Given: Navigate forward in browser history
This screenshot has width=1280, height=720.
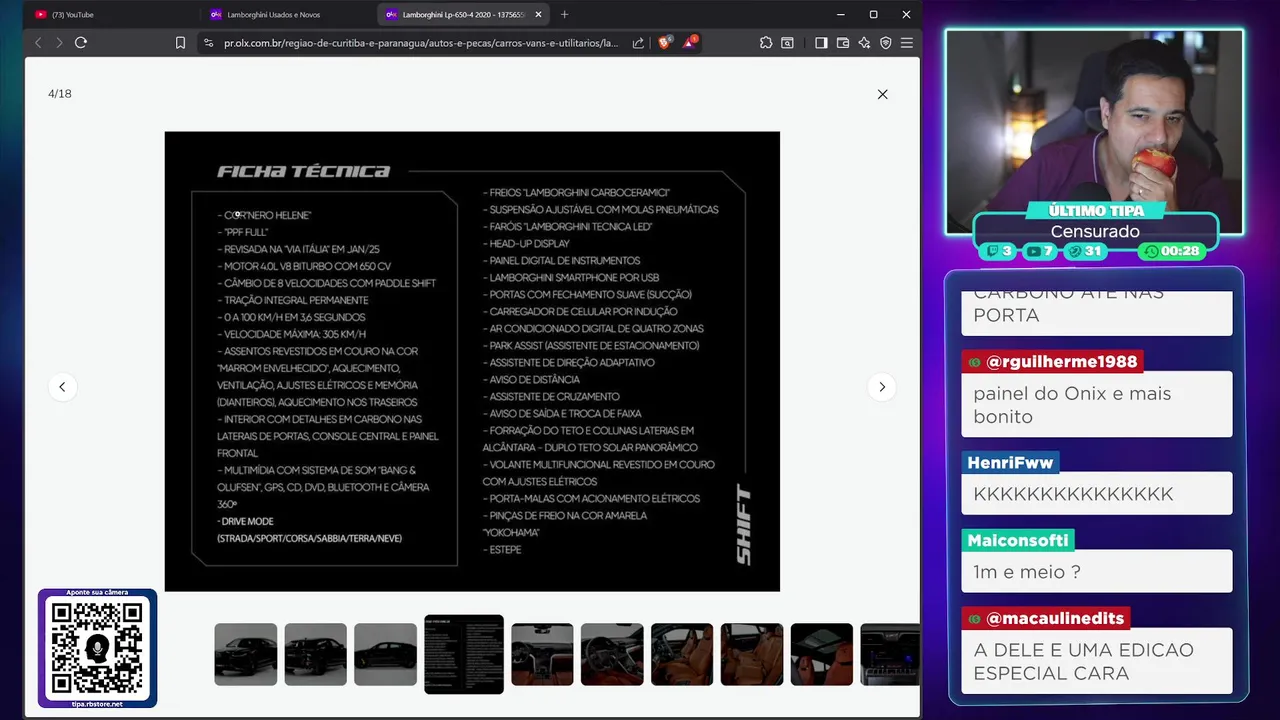Looking at the screenshot, I should (x=59, y=43).
